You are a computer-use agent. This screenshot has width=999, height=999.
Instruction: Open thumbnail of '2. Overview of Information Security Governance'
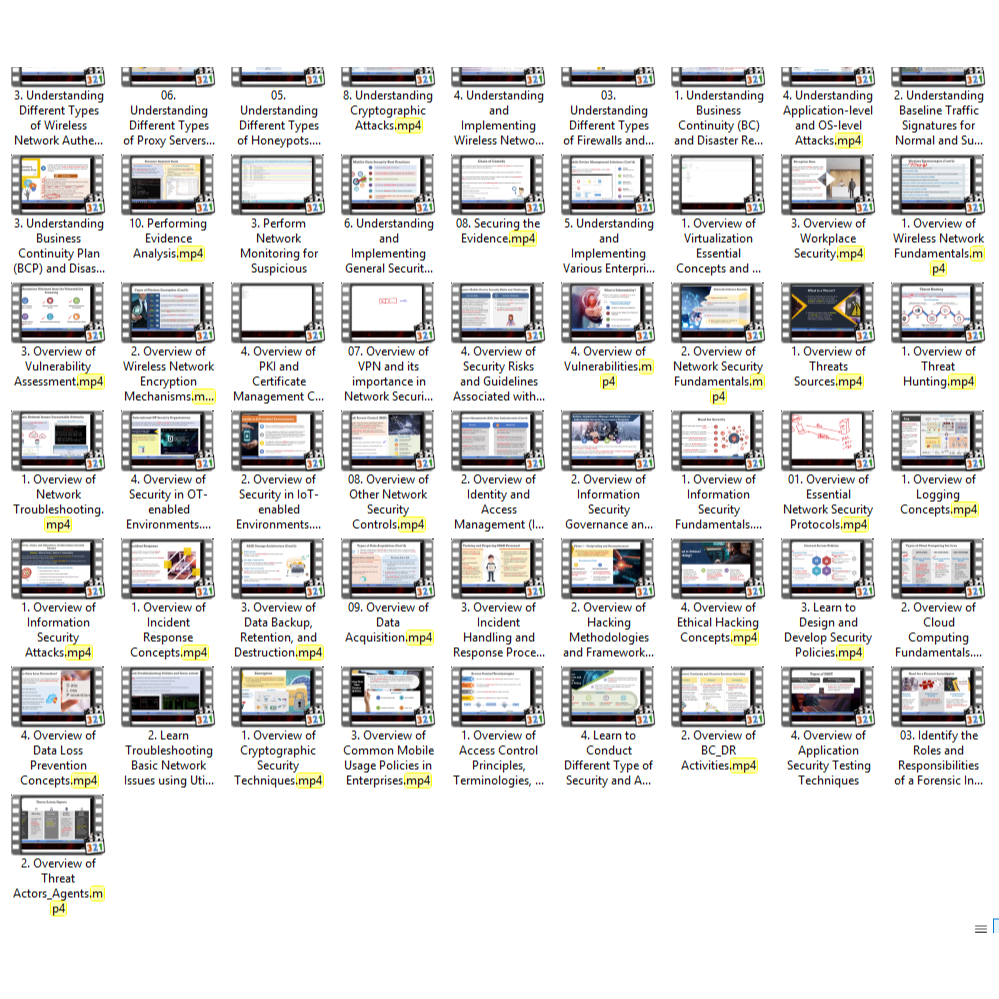tap(608, 441)
